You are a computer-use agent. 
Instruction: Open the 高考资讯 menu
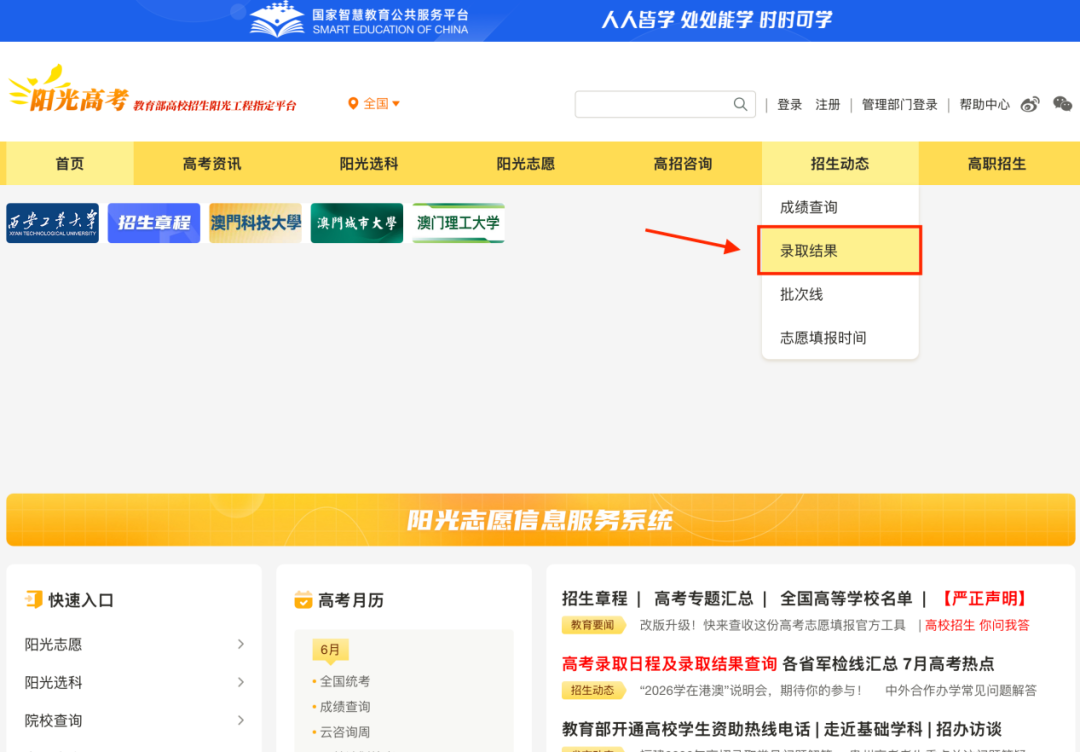coord(212,163)
